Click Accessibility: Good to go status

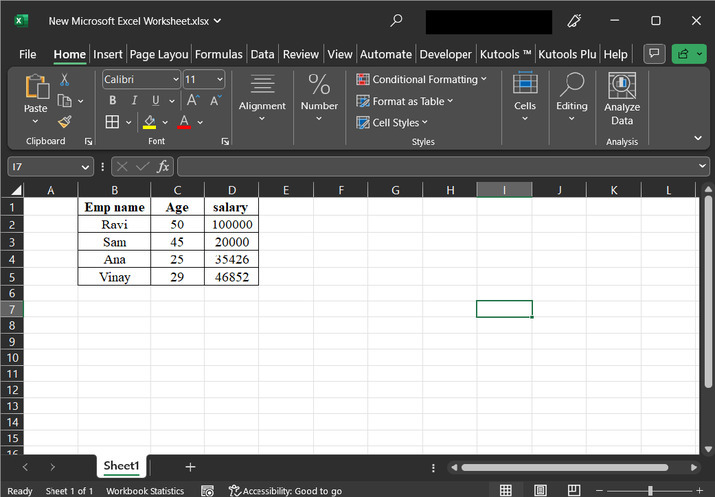point(286,491)
